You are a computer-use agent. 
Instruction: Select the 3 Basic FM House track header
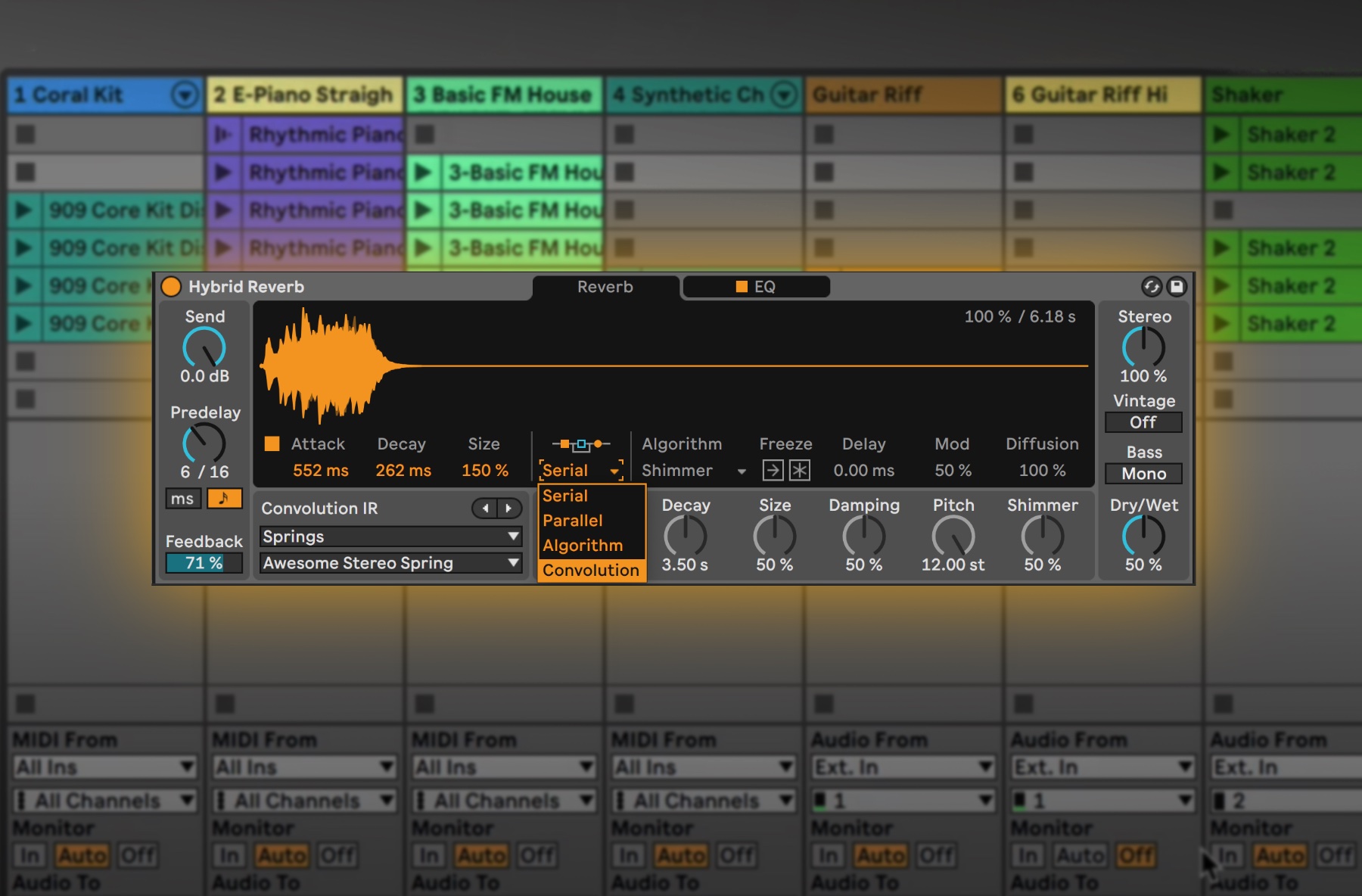(505, 95)
